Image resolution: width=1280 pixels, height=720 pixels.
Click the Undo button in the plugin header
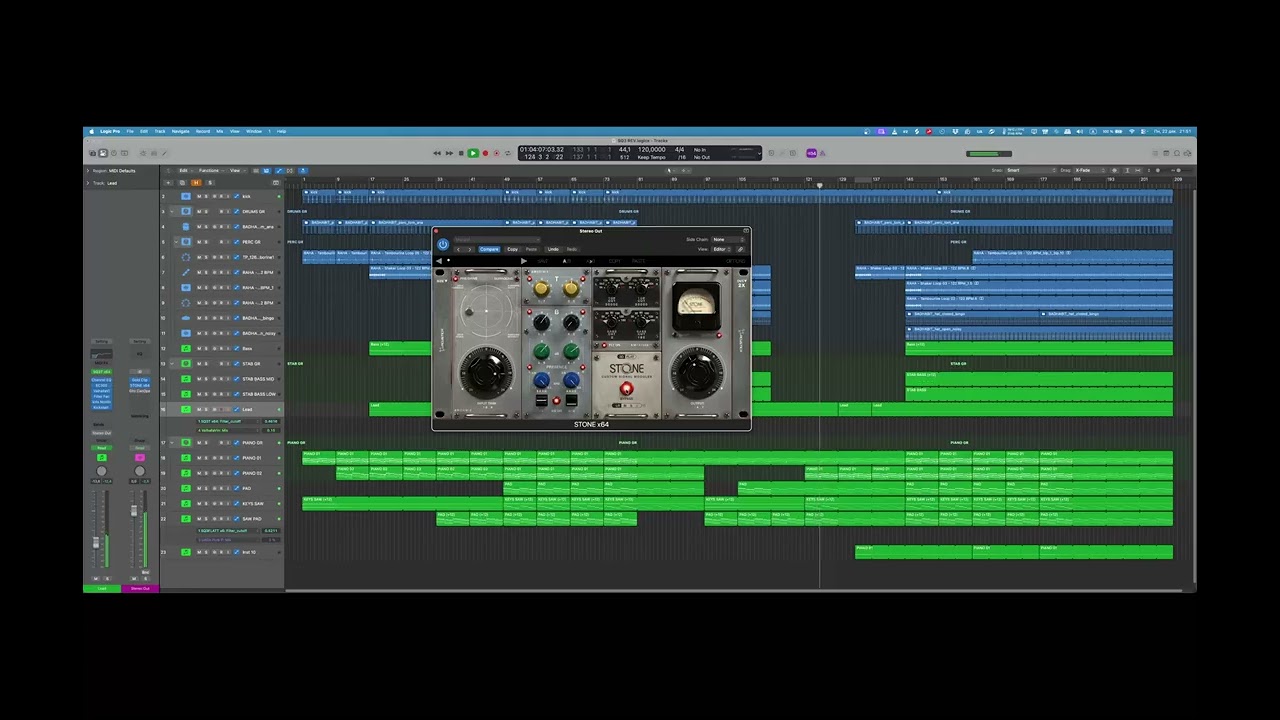(x=553, y=249)
